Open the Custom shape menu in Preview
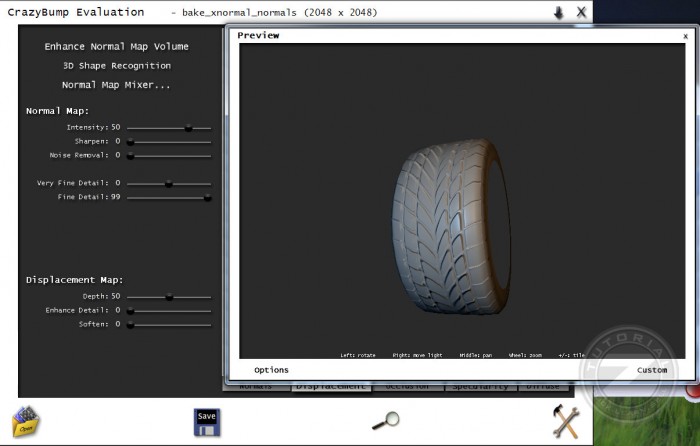This screenshot has width=700, height=446. 652,370
